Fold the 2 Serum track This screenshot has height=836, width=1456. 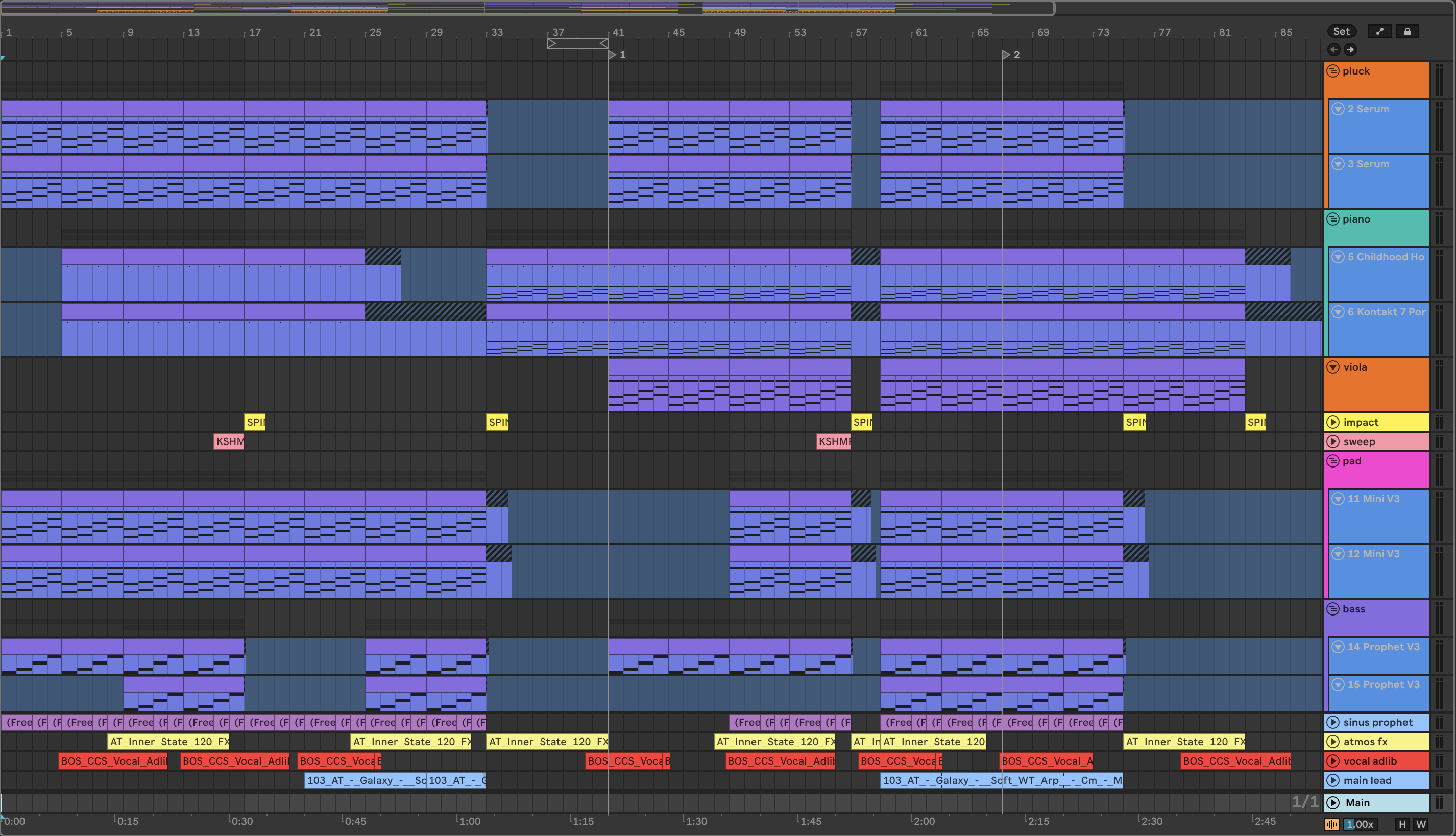[1338, 109]
